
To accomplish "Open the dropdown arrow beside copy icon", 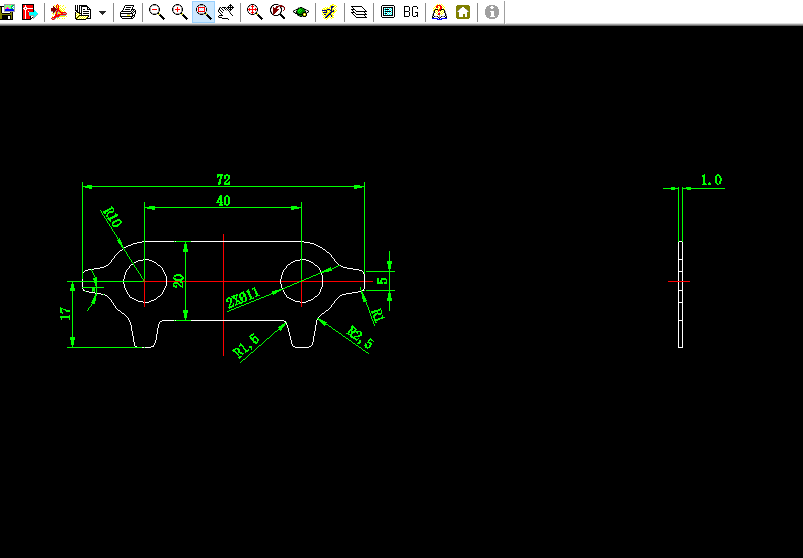I will pos(102,12).
